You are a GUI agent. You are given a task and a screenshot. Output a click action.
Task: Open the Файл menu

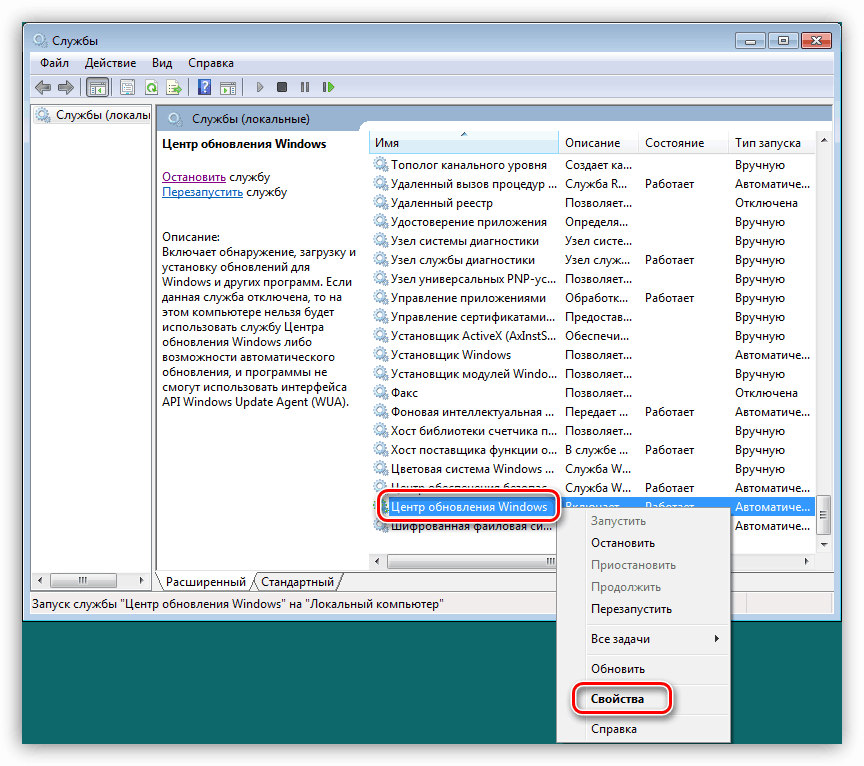pos(55,63)
